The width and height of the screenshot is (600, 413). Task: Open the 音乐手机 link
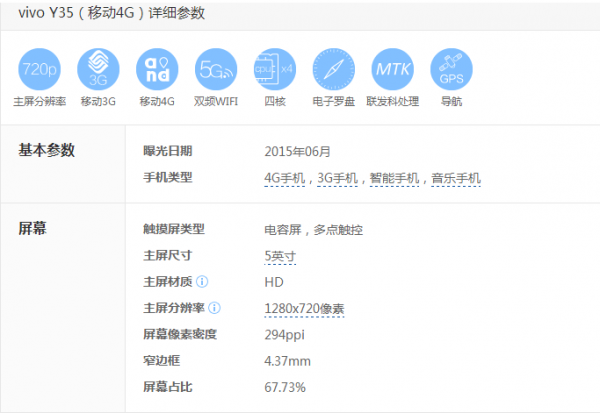[456, 178]
